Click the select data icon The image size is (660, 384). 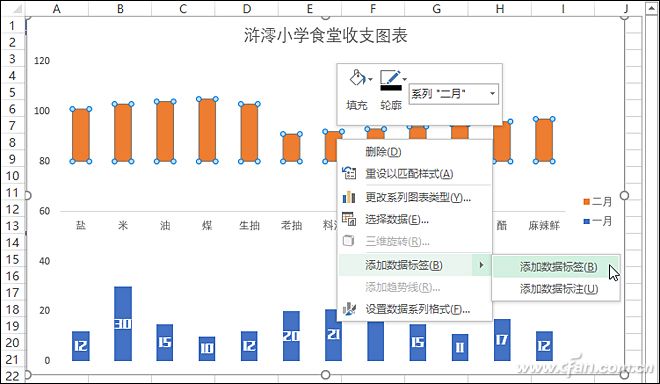click(349, 219)
